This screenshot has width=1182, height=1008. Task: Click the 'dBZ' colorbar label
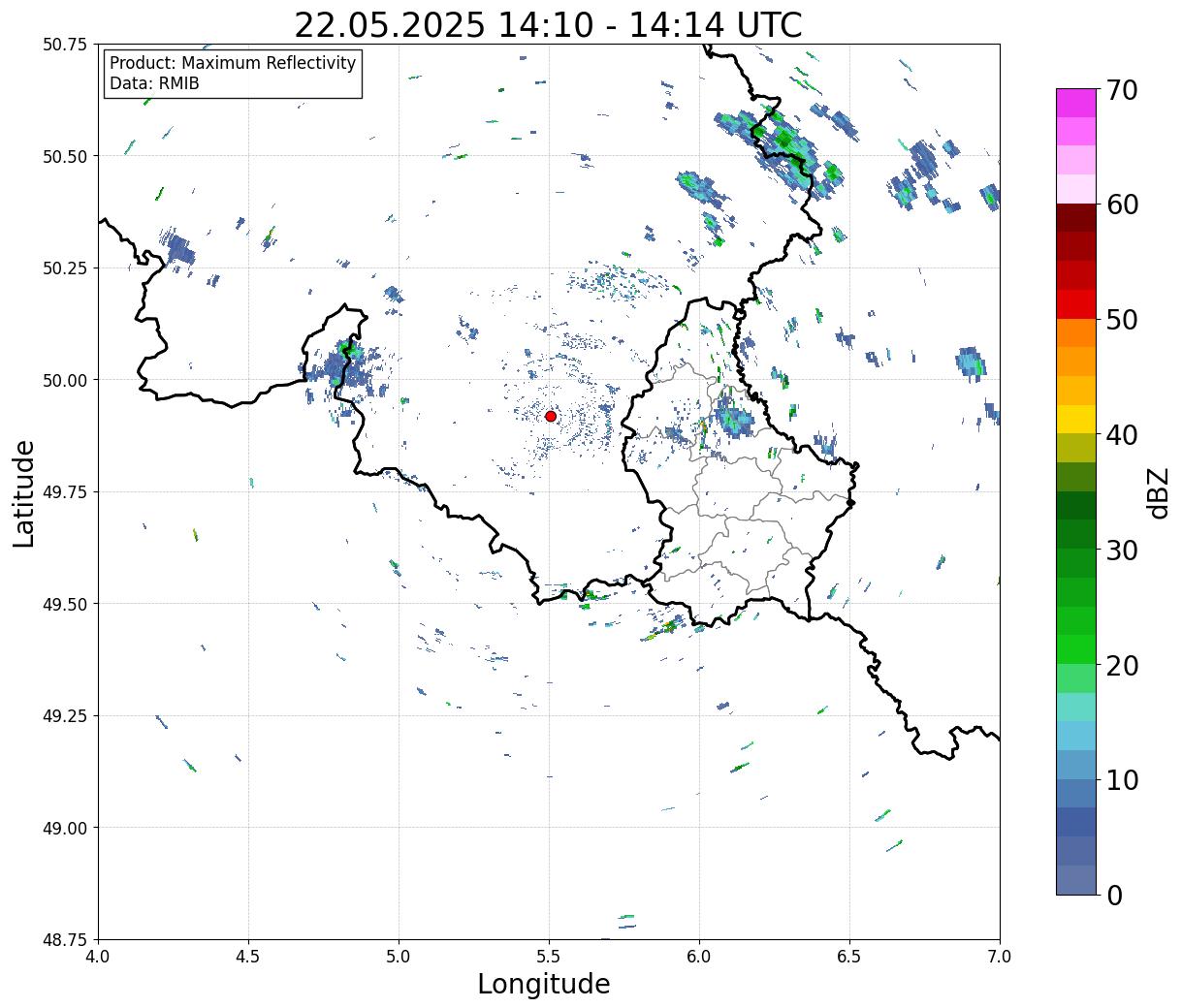(1158, 491)
